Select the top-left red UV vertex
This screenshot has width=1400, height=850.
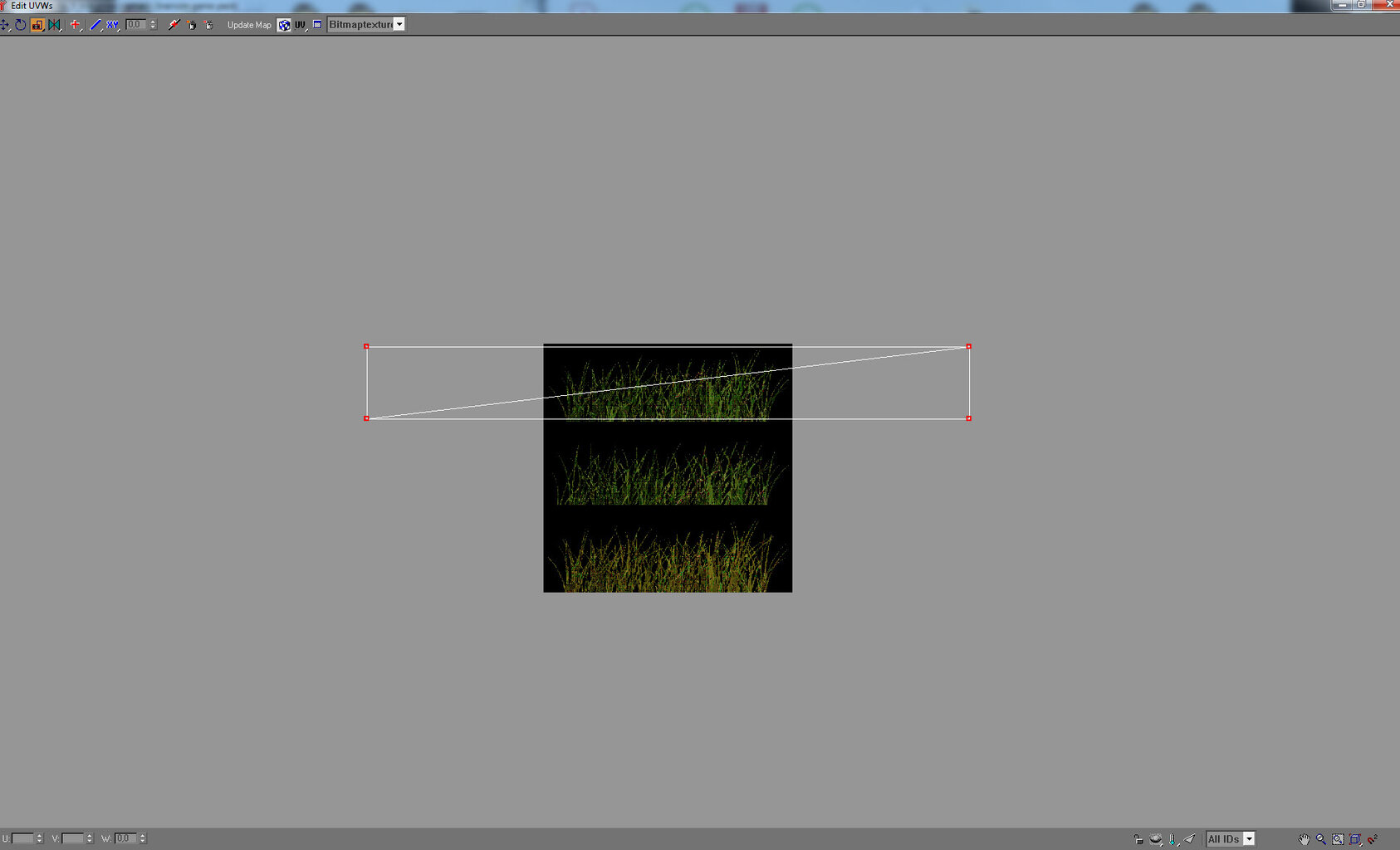(366, 346)
